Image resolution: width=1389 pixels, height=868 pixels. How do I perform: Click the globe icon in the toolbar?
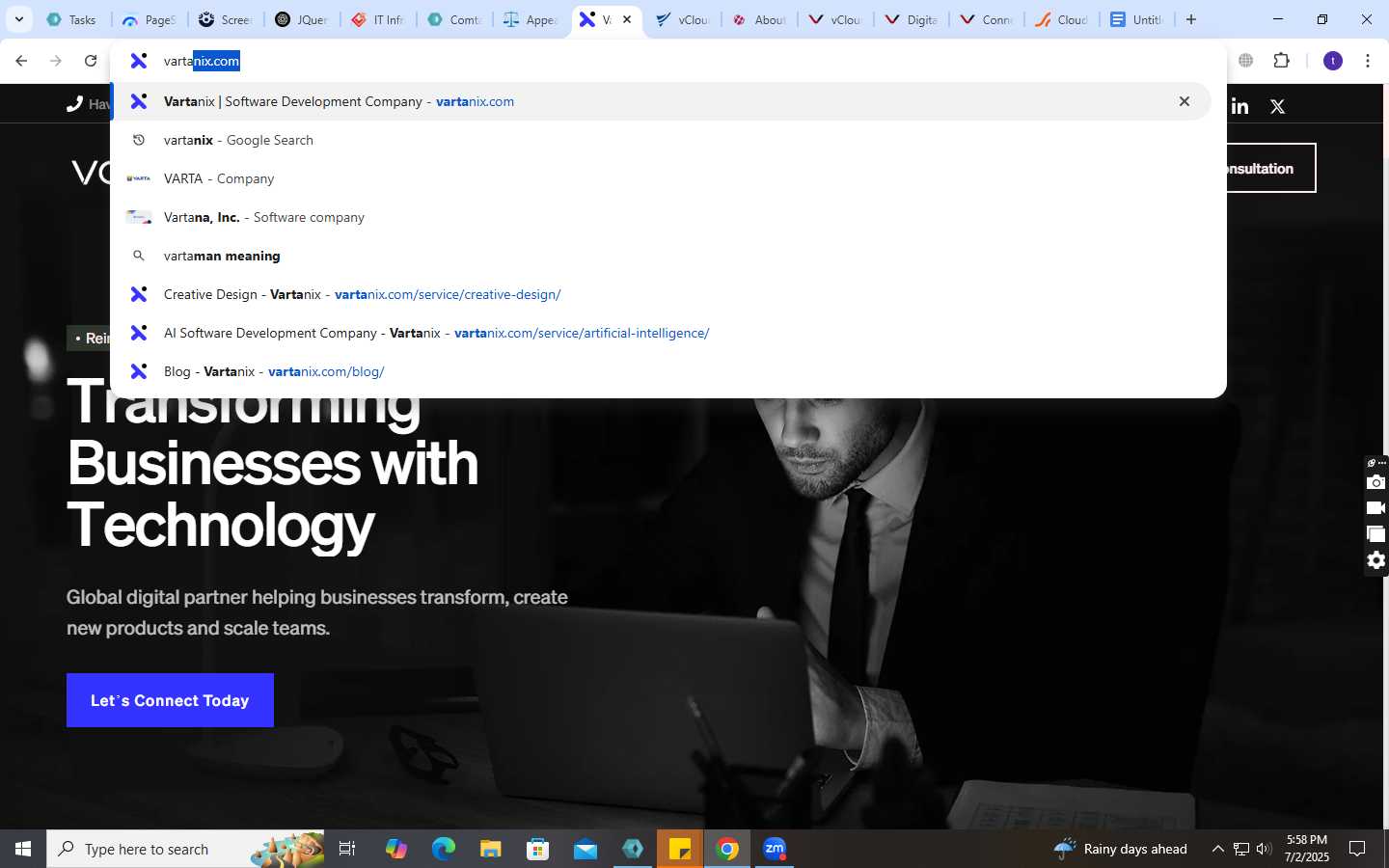click(x=1246, y=61)
